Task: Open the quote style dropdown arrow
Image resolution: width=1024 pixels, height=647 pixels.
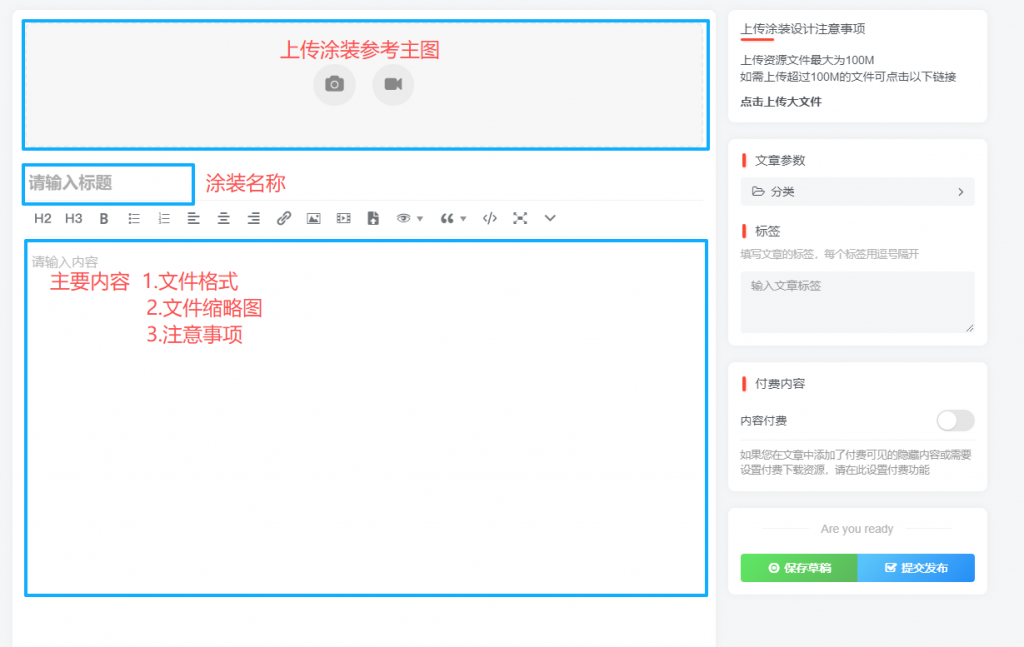Action: coord(463,218)
